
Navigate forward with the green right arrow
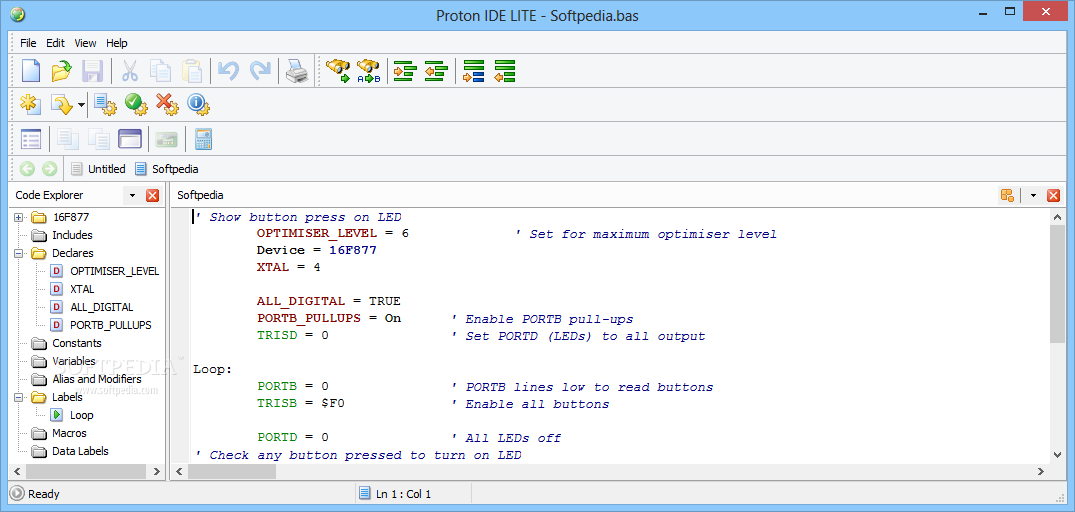coord(49,169)
